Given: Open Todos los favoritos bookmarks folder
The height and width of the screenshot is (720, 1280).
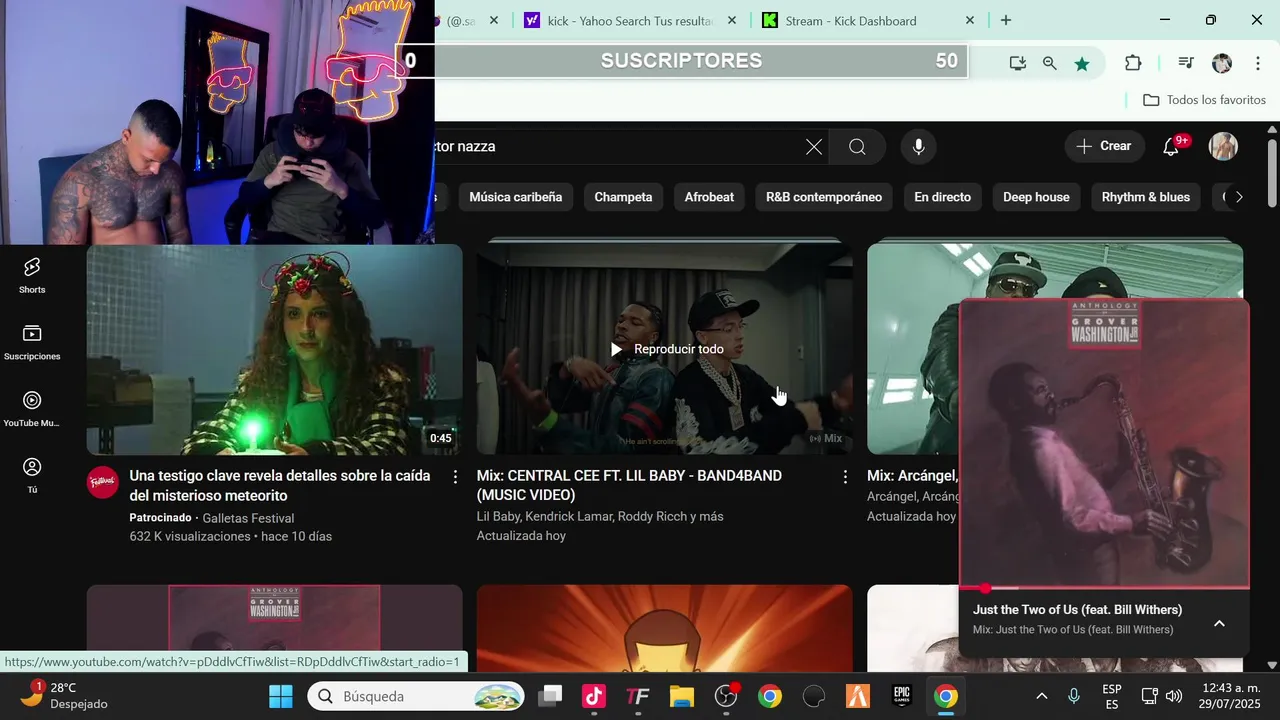Looking at the screenshot, I should click(x=1204, y=100).
